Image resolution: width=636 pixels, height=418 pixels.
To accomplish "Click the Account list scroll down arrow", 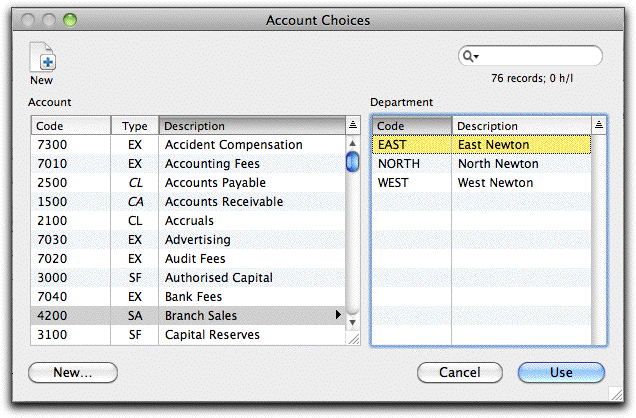I will 352,323.
